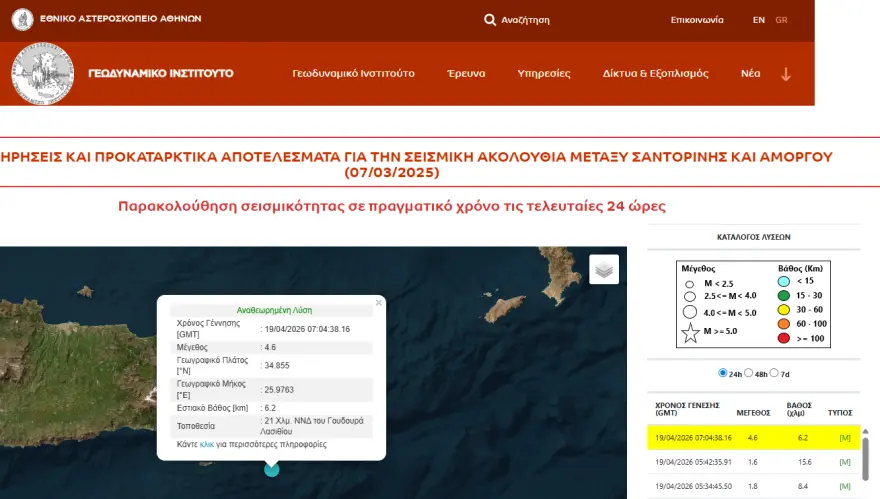880x499 pixels.
Task: Expand the Υπηρεσίες navigation menu
Action: pyautogui.click(x=544, y=74)
